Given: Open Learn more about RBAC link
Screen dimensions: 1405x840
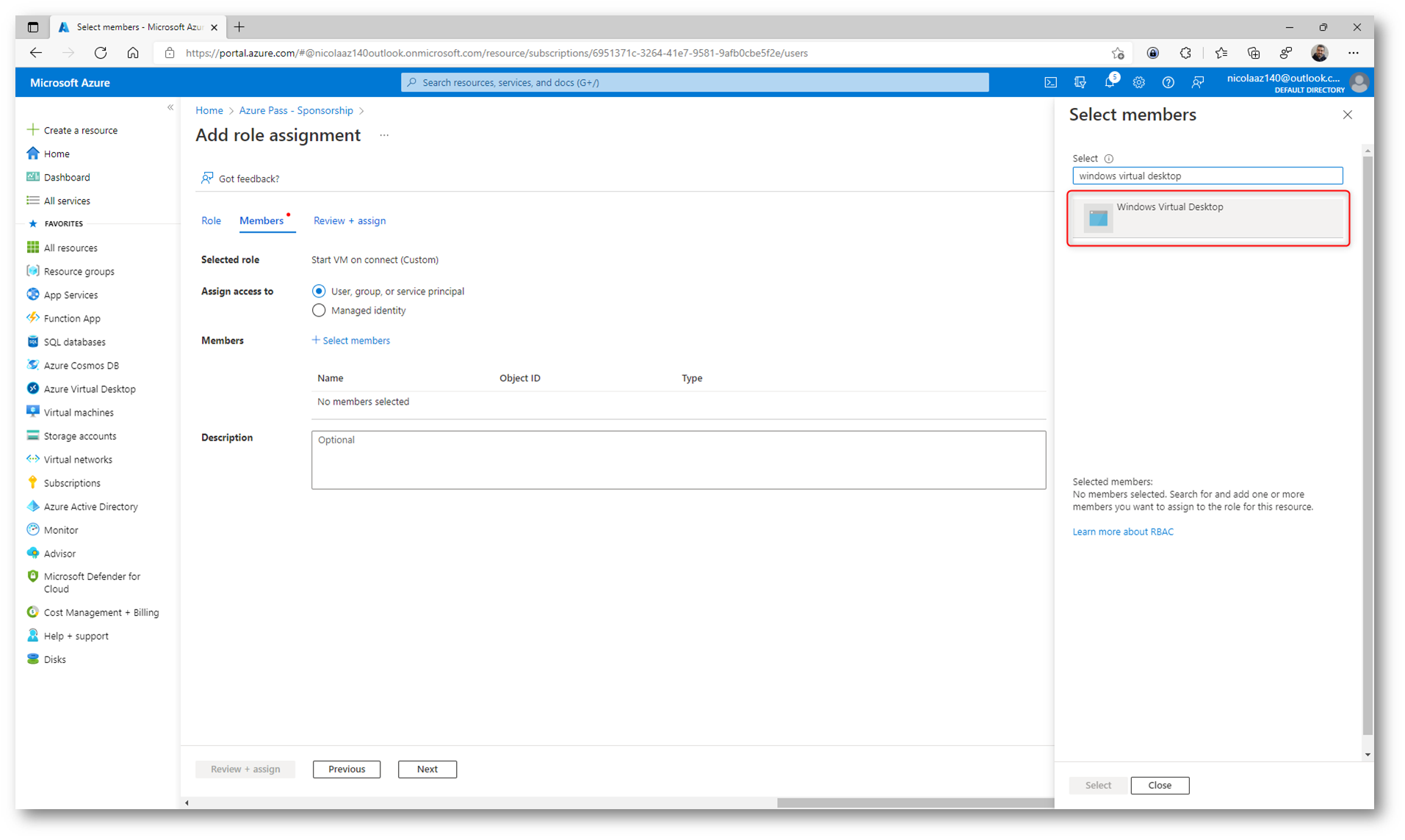Looking at the screenshot, I should [x=1122, y=532].
